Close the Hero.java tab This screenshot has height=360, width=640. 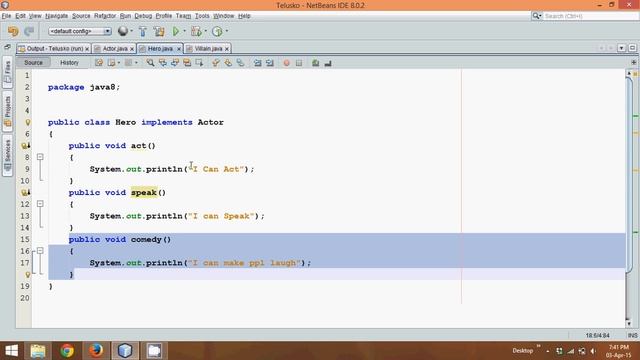click(178, 49)
